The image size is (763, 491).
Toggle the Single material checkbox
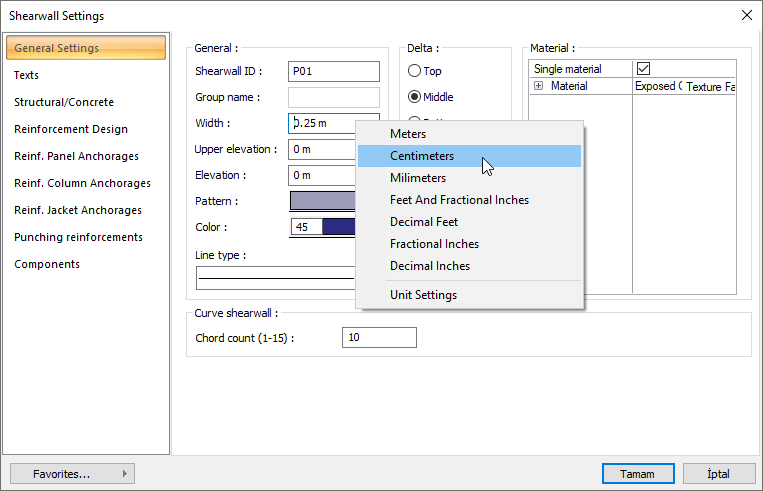click(644, 69)
